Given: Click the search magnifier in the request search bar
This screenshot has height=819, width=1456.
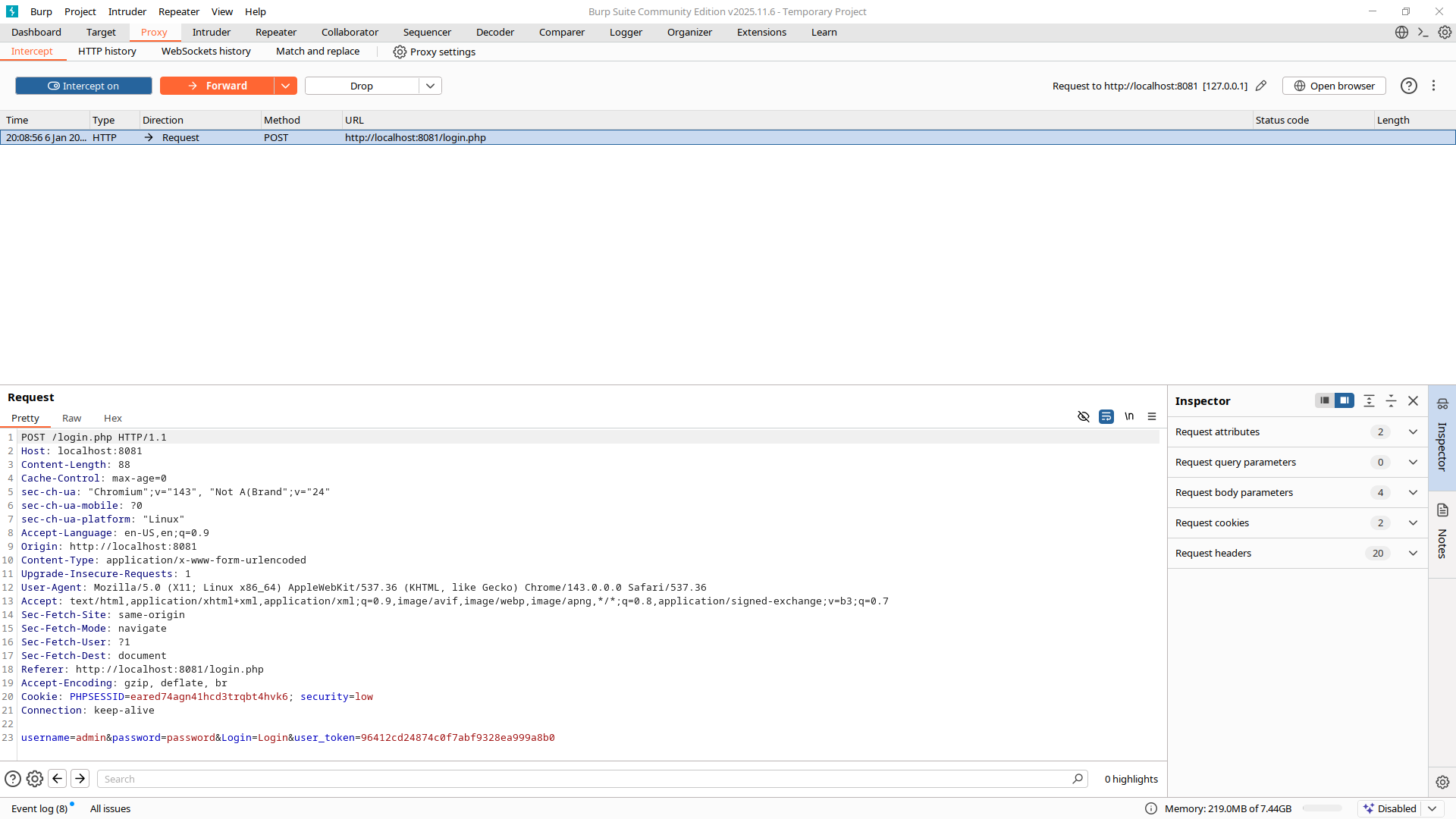Looking at the screenshot, I should click(1079, 779).
